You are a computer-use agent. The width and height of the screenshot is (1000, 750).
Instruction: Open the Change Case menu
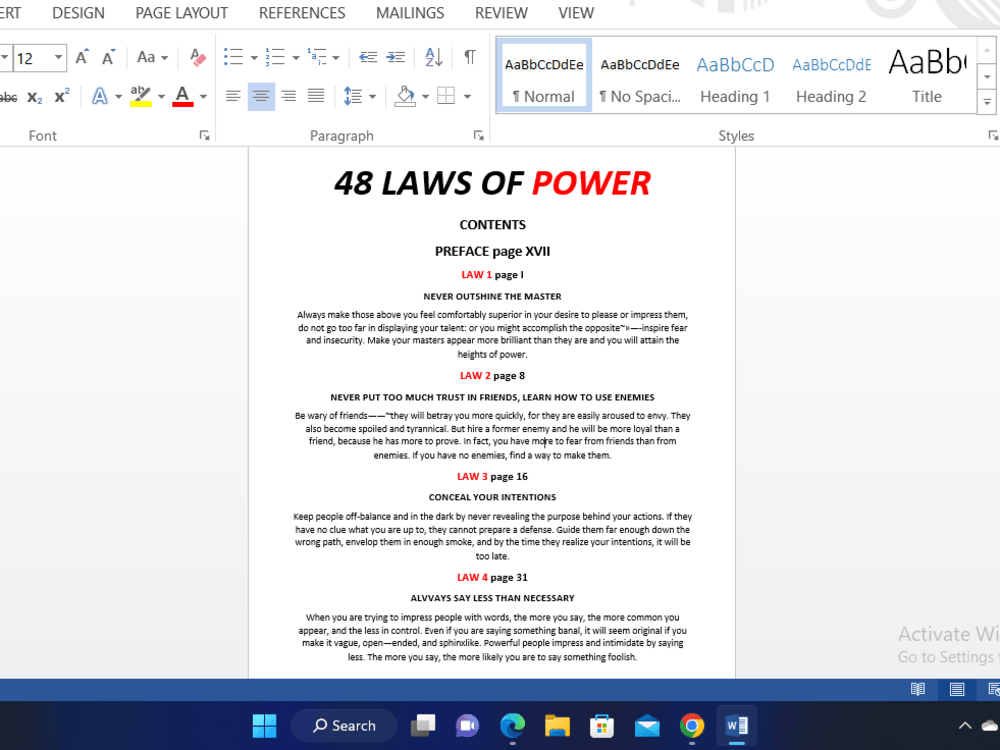(152, 58)
